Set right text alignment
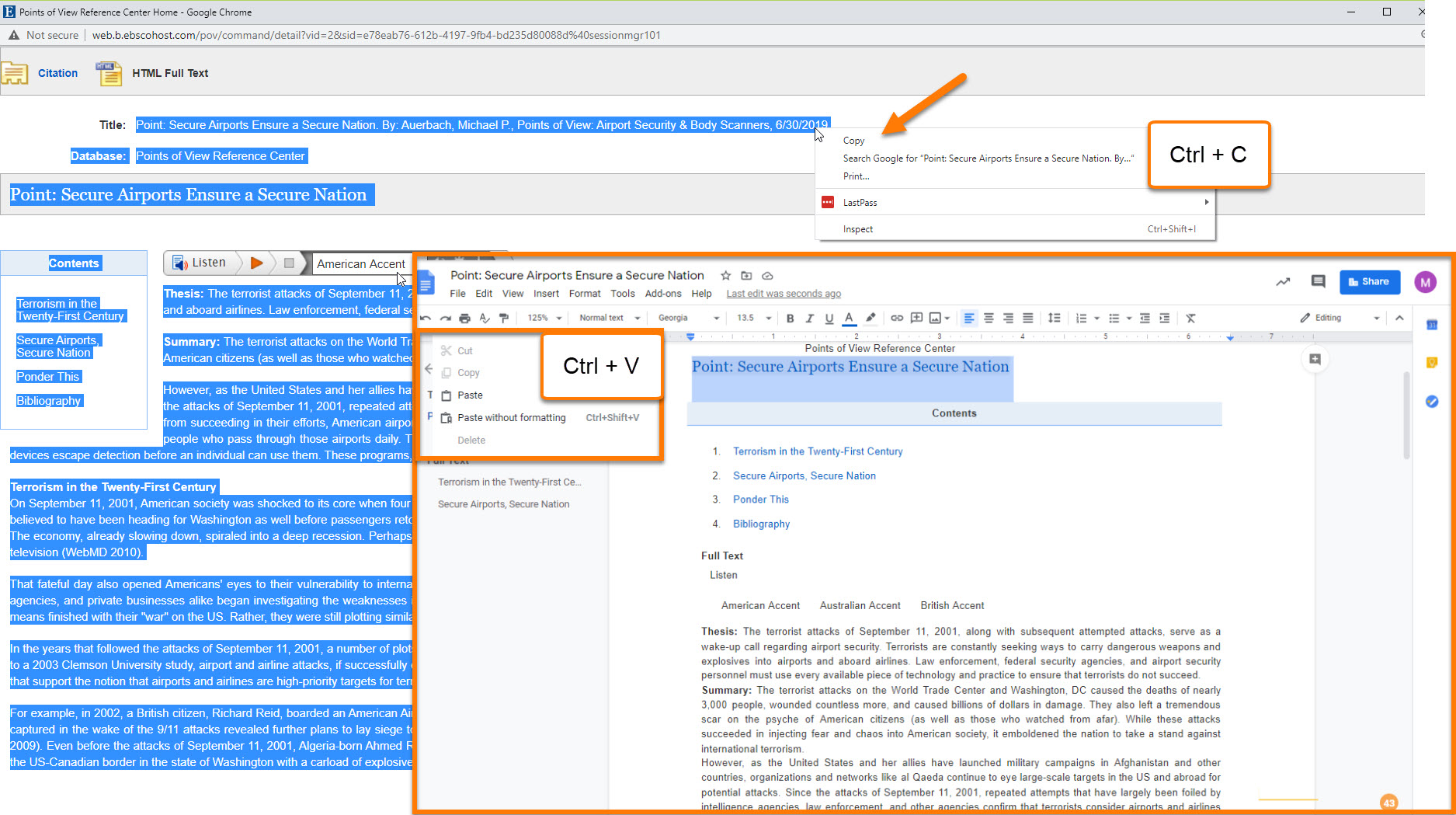 pos(1008,318)
